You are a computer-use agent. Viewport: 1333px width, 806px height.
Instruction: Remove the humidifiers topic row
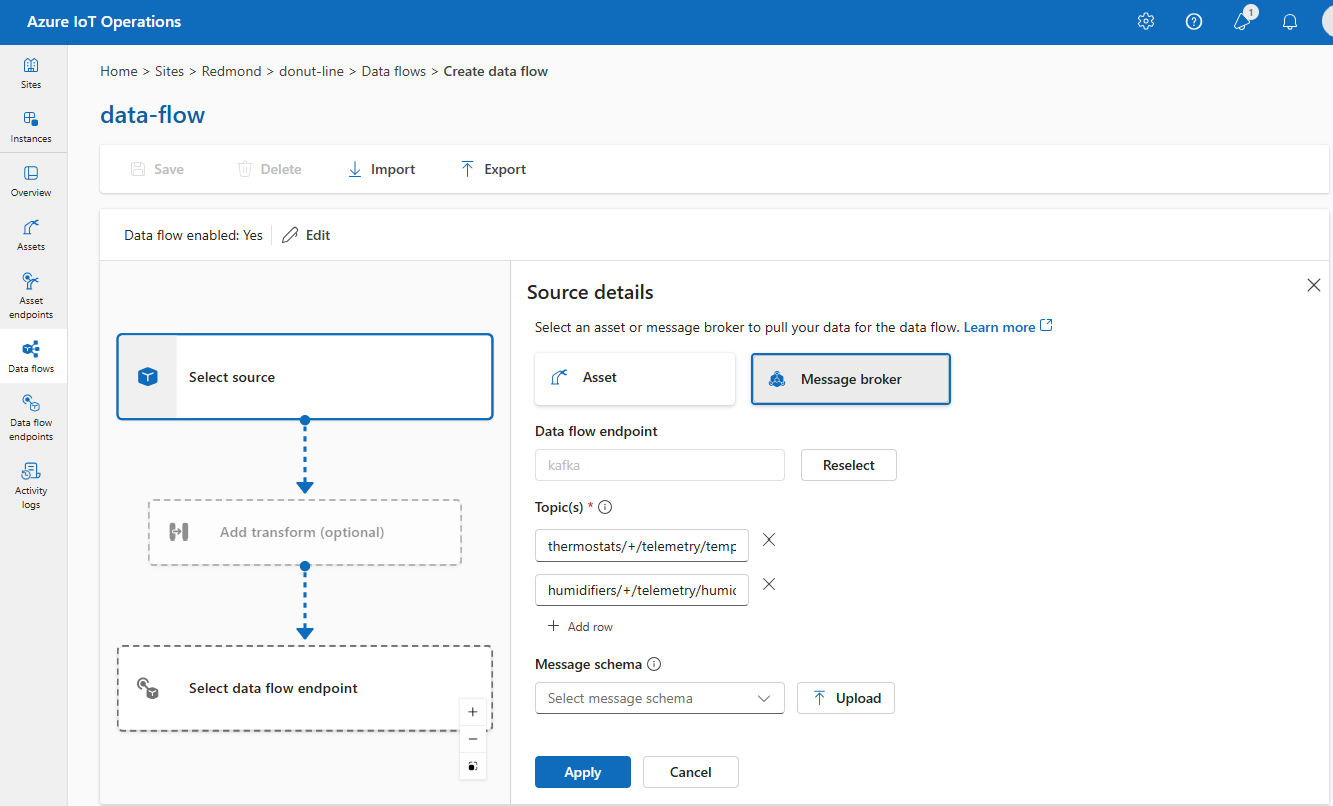coord(769,584)
